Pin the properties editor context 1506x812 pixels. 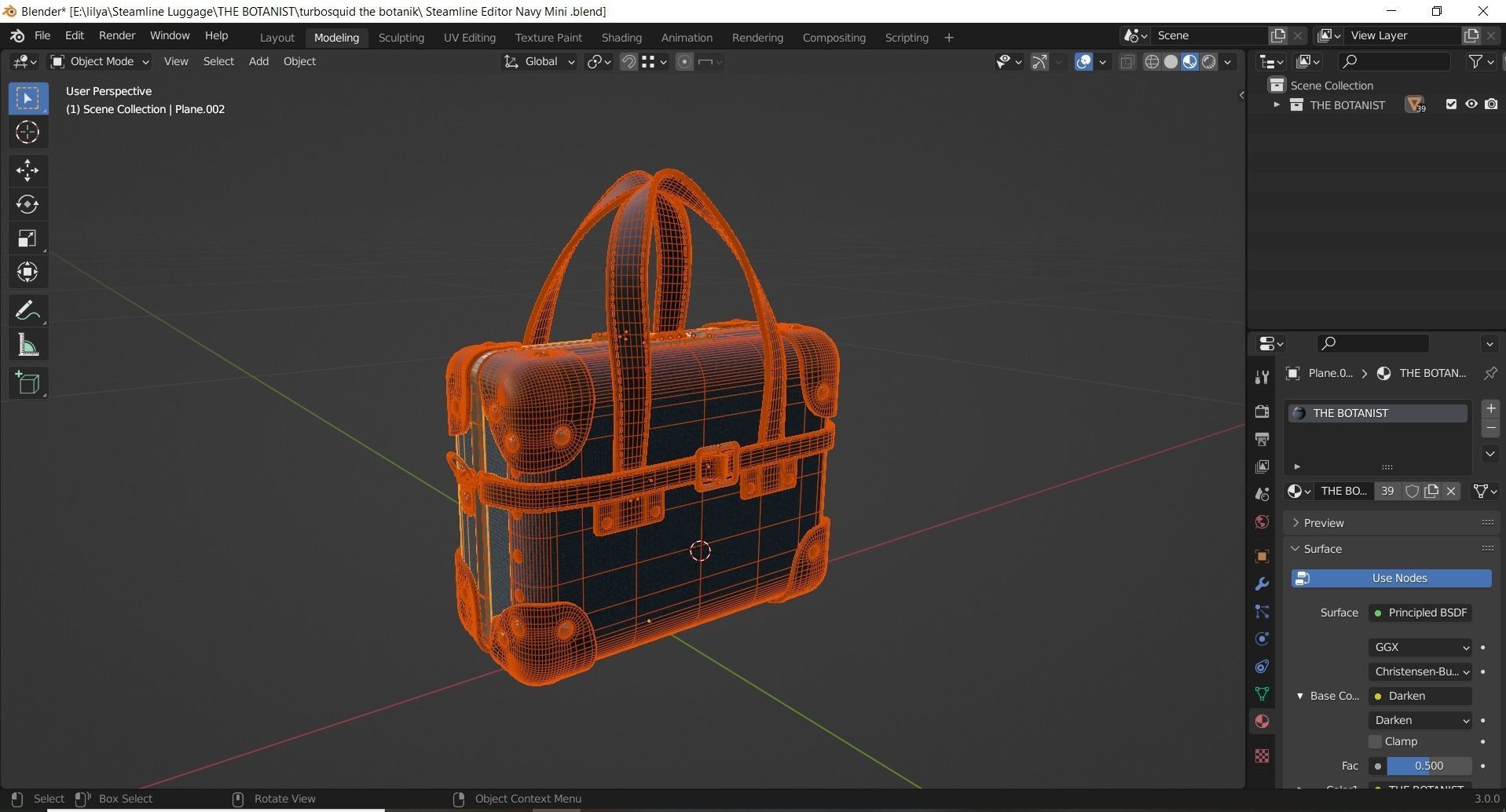[1490, 374]
